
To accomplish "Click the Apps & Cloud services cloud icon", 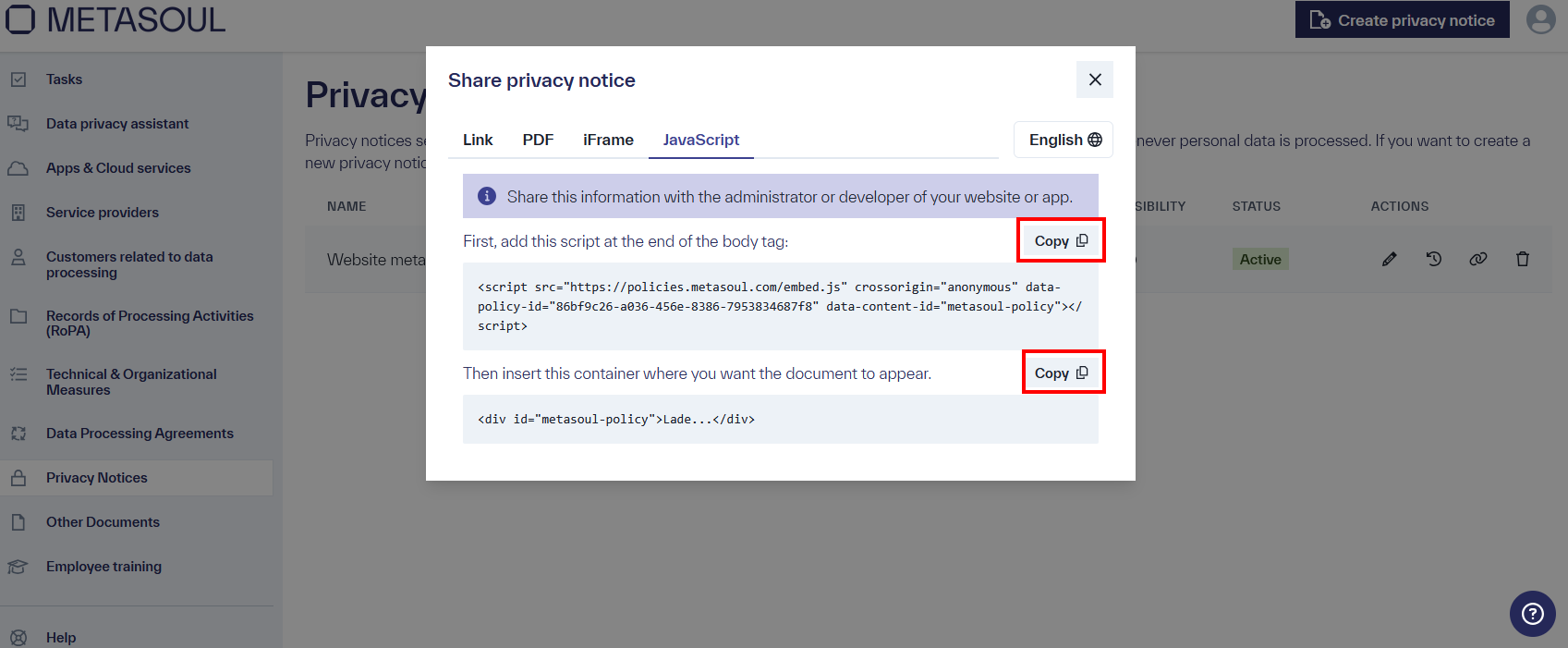I will coord(18,167).
